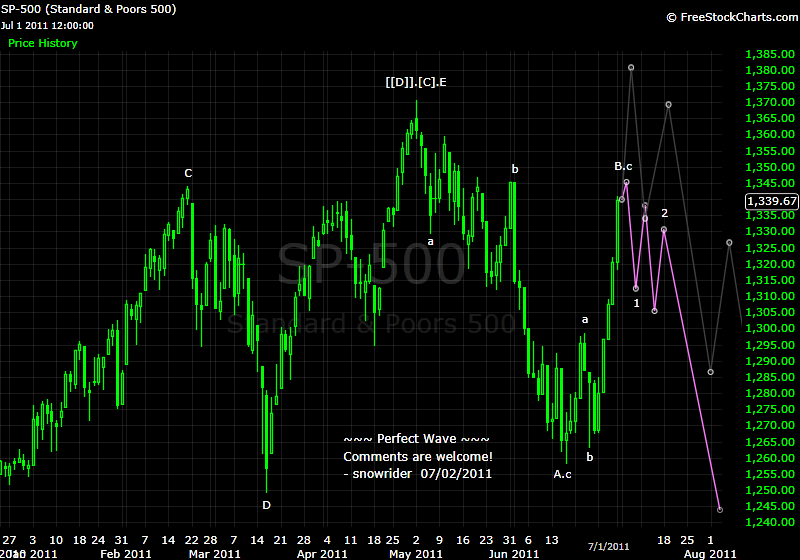
Task: Click the ~~~ Perfect Wave ~~~ annotation
Action: click(416, 439)
